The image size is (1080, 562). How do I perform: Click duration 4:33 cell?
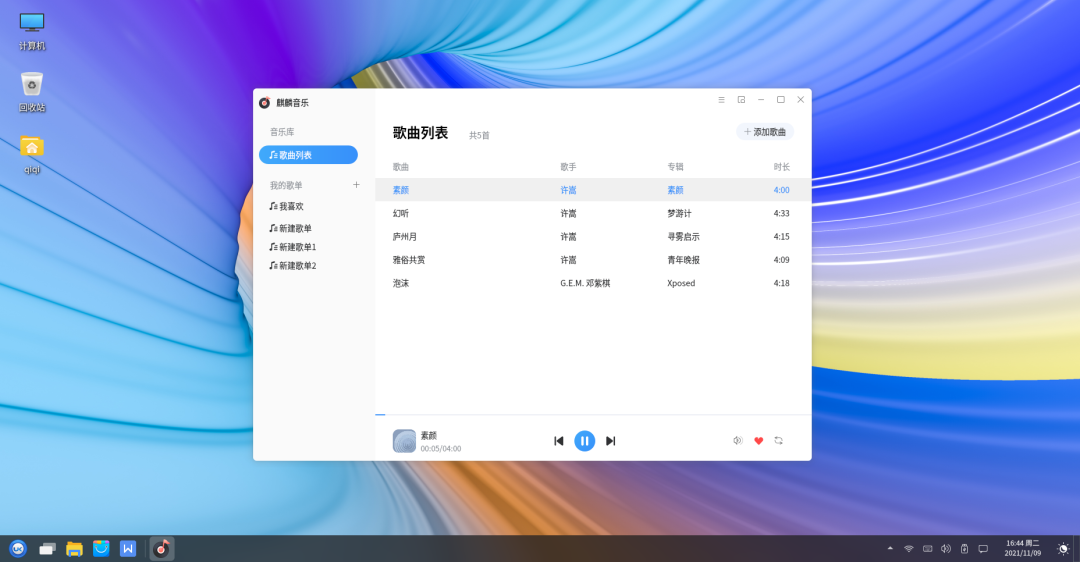click(781, 214)
